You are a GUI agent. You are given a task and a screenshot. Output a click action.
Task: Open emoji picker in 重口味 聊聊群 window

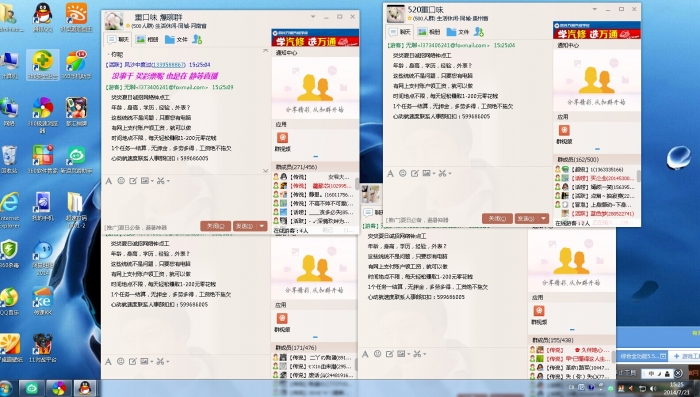click(121, 181)
